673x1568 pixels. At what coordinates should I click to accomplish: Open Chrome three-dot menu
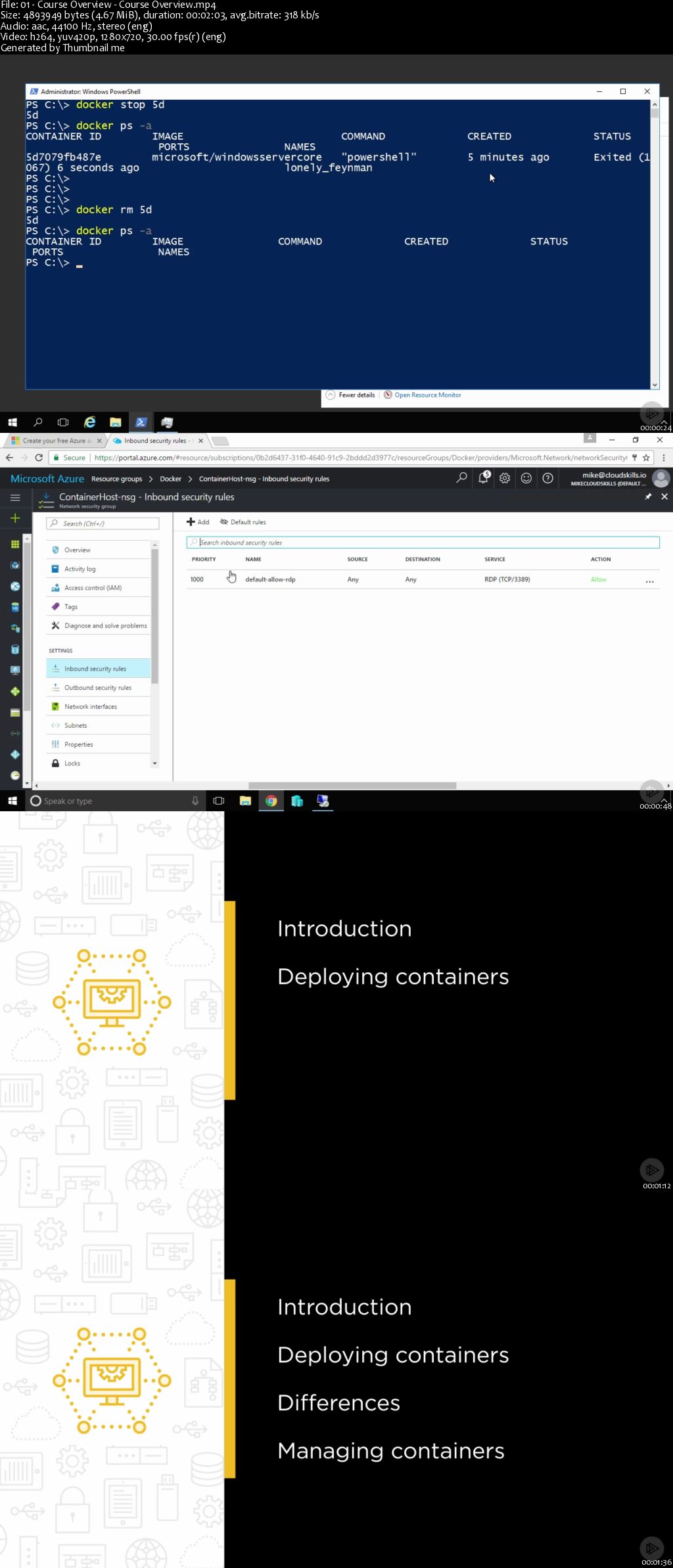point(664,458)
